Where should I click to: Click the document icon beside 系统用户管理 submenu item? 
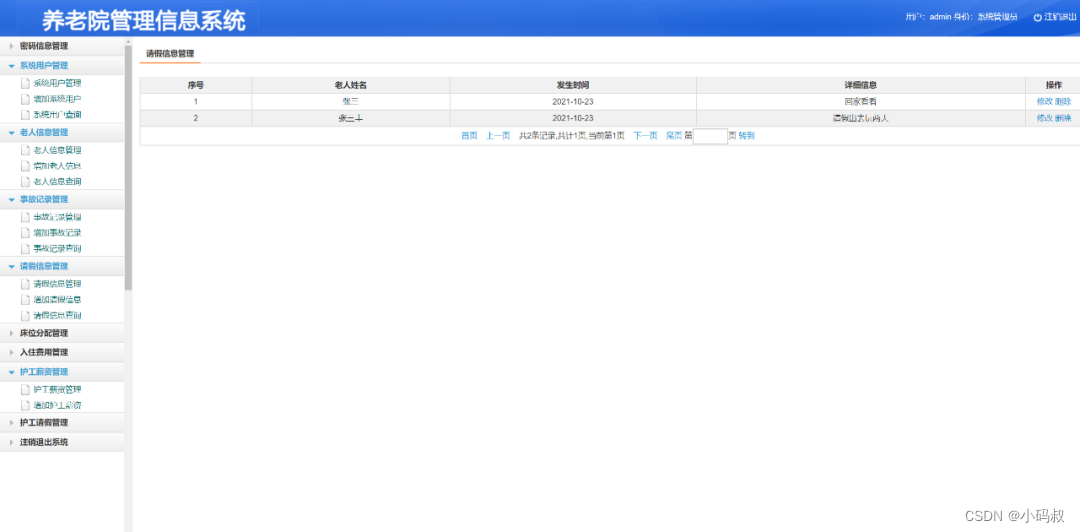(x=26, y=83)
